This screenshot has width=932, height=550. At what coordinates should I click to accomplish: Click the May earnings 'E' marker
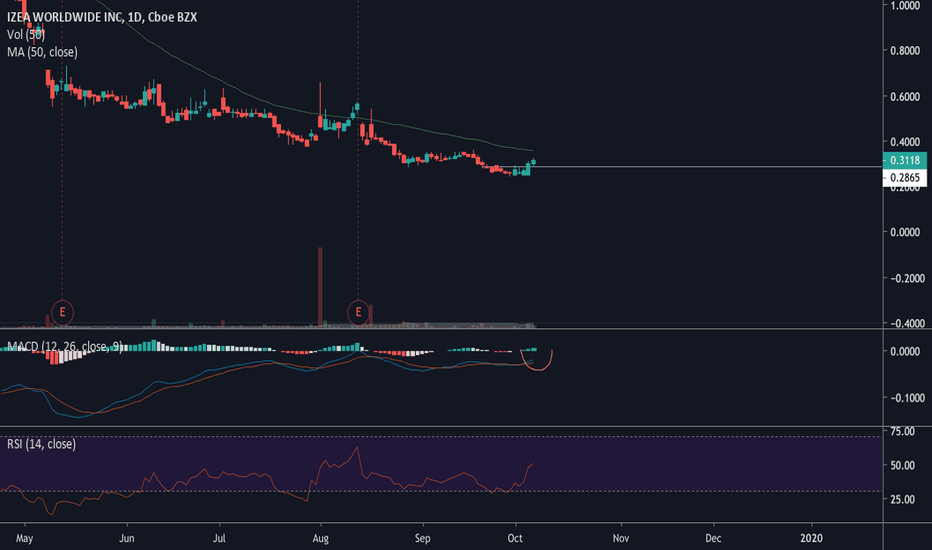[62, 312]
